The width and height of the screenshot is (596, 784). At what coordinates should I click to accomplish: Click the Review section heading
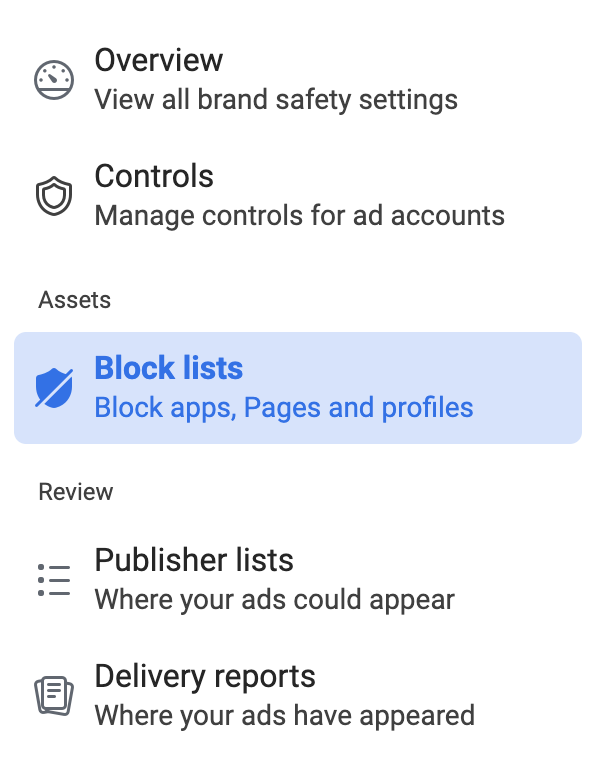coord(76,492)
